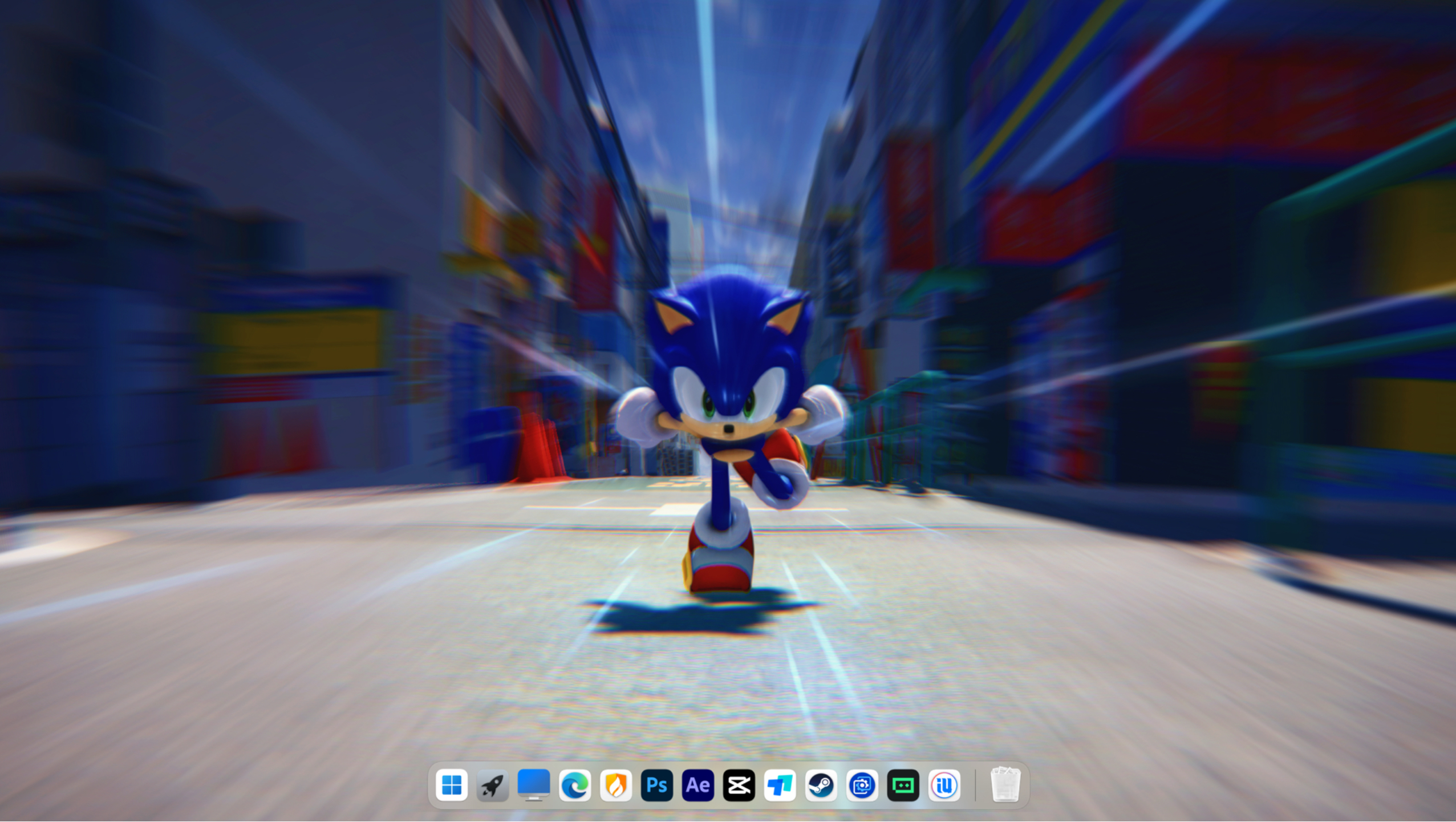Open the blue monitor This PC icon
This screenshot has height=822, width=1456.
tap(534, 785)
